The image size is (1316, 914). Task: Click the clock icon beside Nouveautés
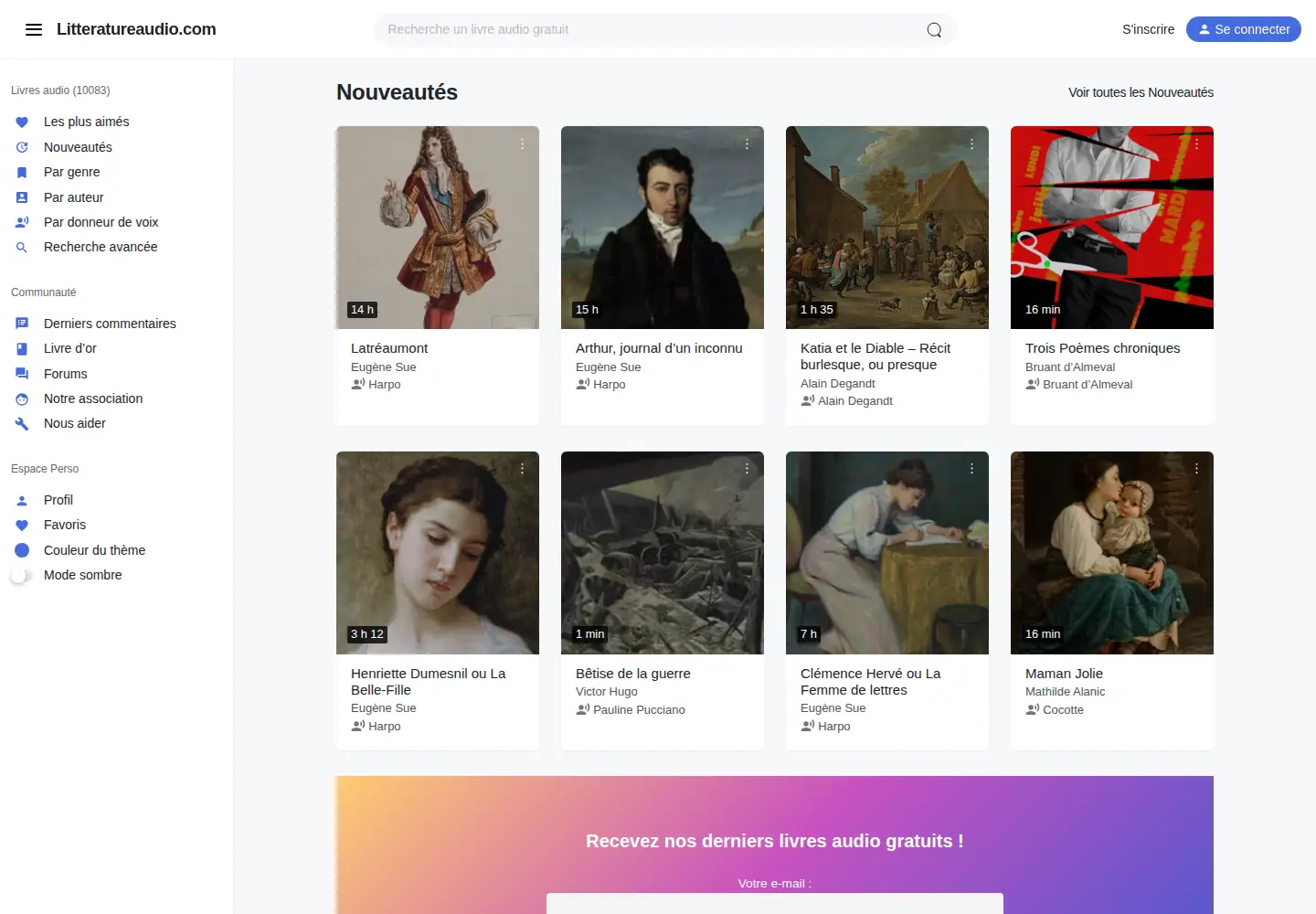tap(22, 147)
